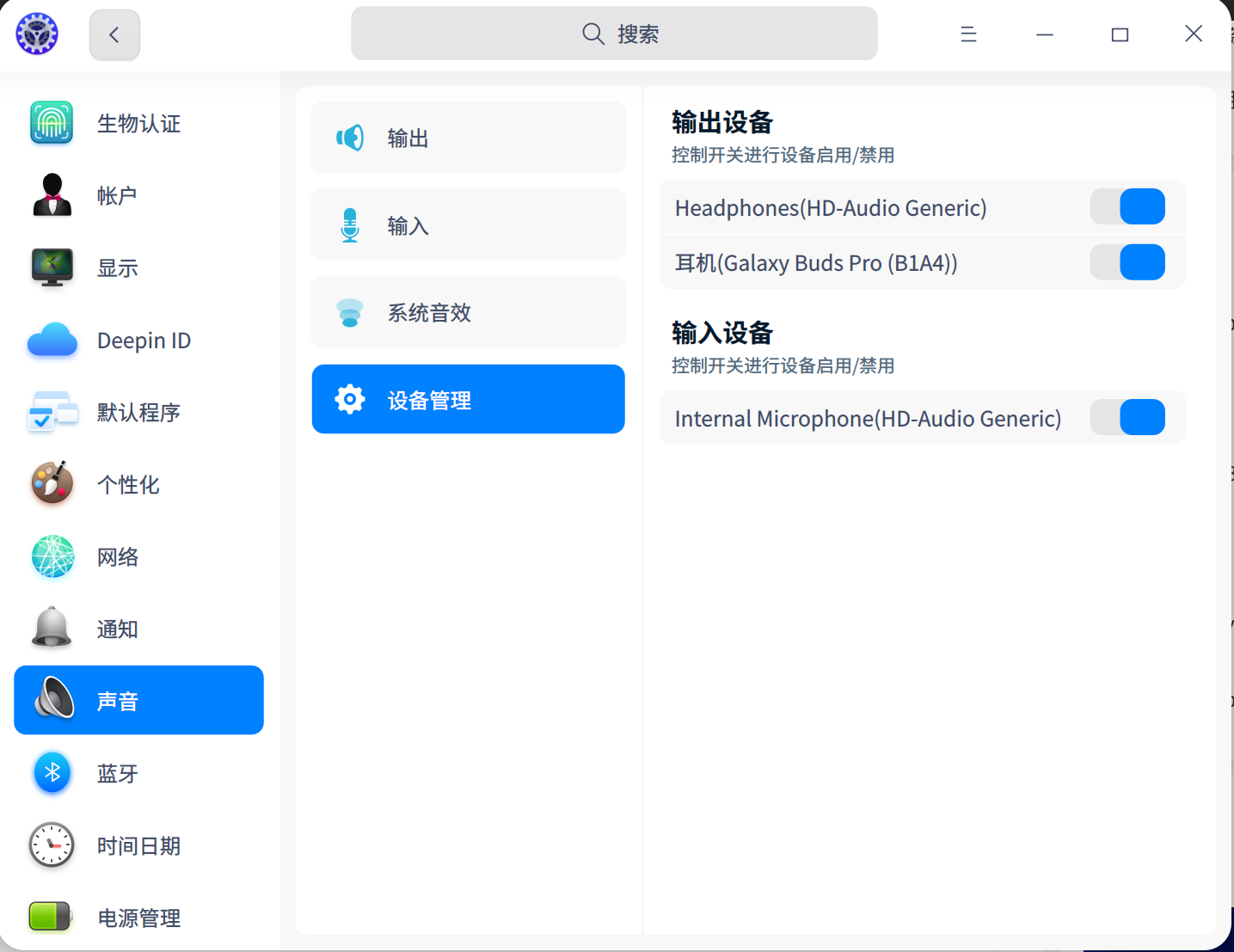Select Deepin ID label in sidebar
Viewport: 1234px width, 952px height.
[144, 341]
